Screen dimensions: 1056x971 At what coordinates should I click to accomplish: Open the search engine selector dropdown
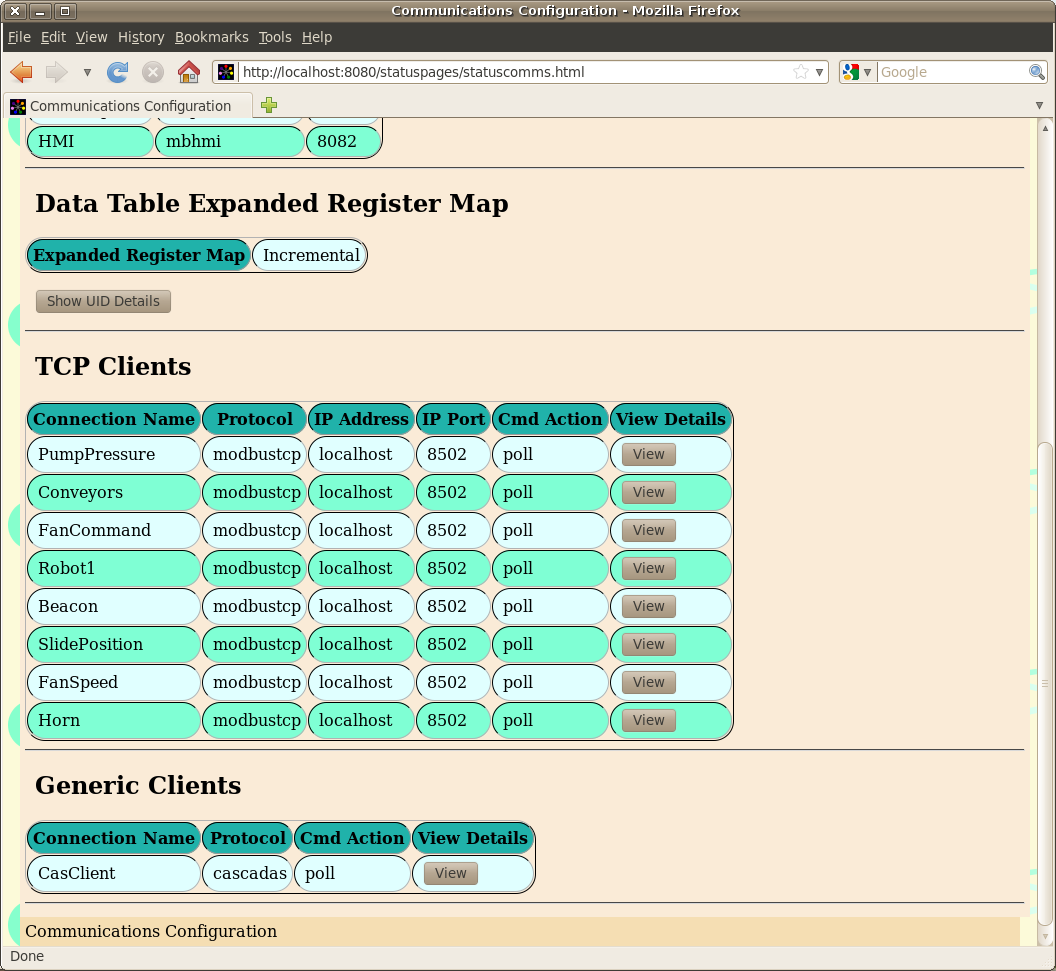pyautogui.click(x=866, y=71)
